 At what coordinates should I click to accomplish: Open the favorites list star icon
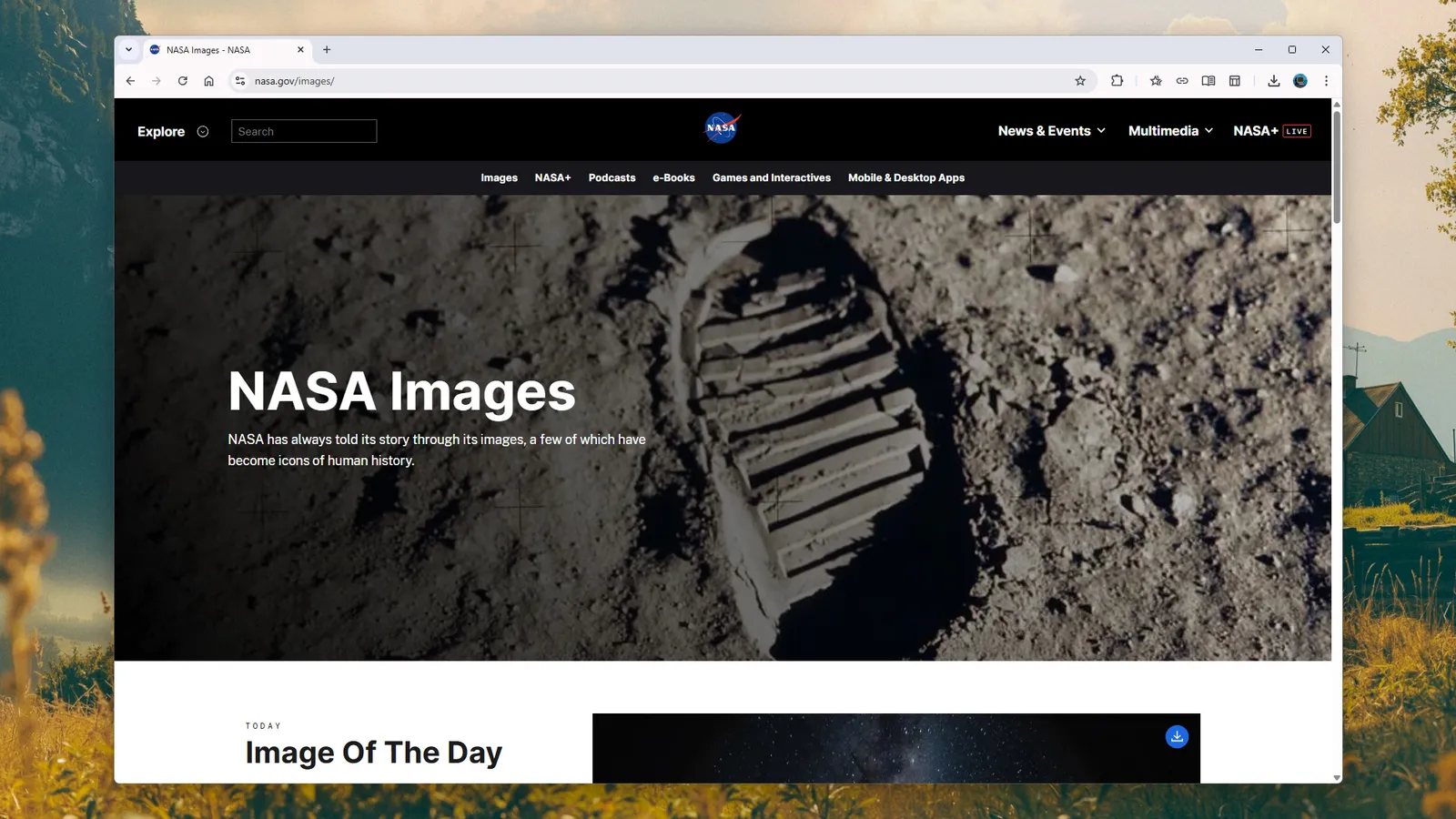[x=1156, y=81]
